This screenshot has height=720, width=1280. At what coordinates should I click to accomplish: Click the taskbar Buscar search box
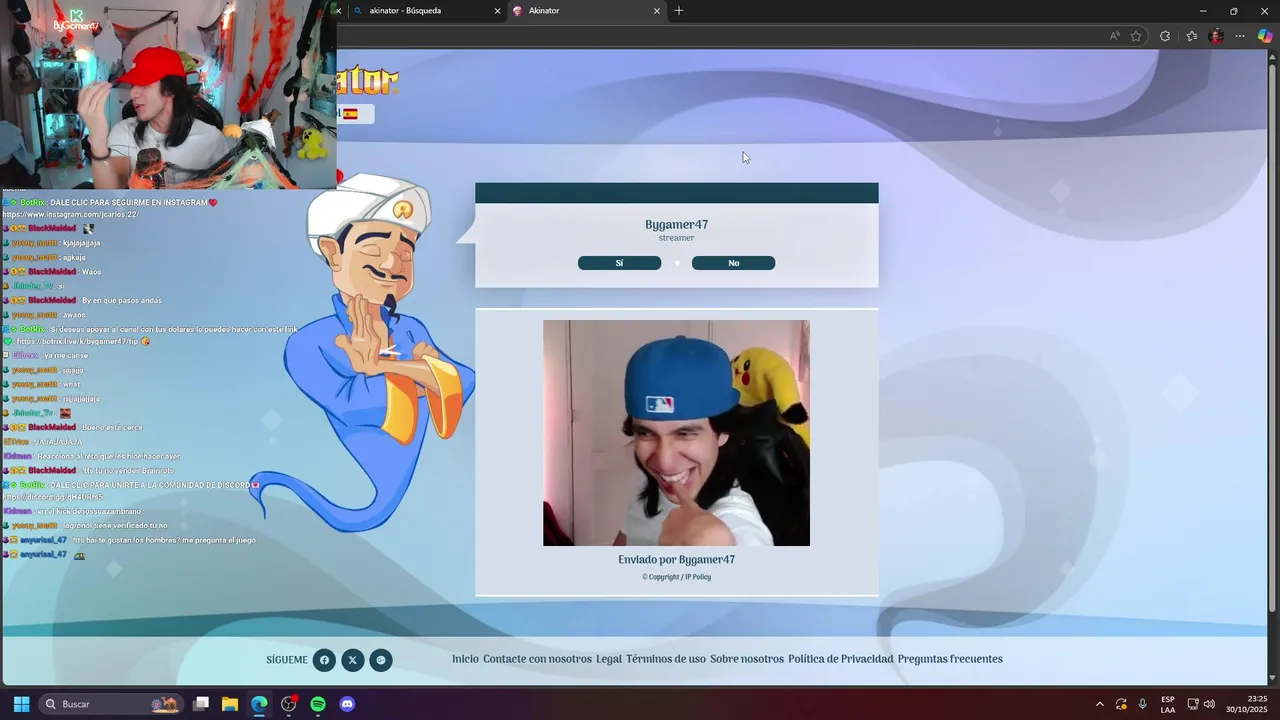point(111,704)
